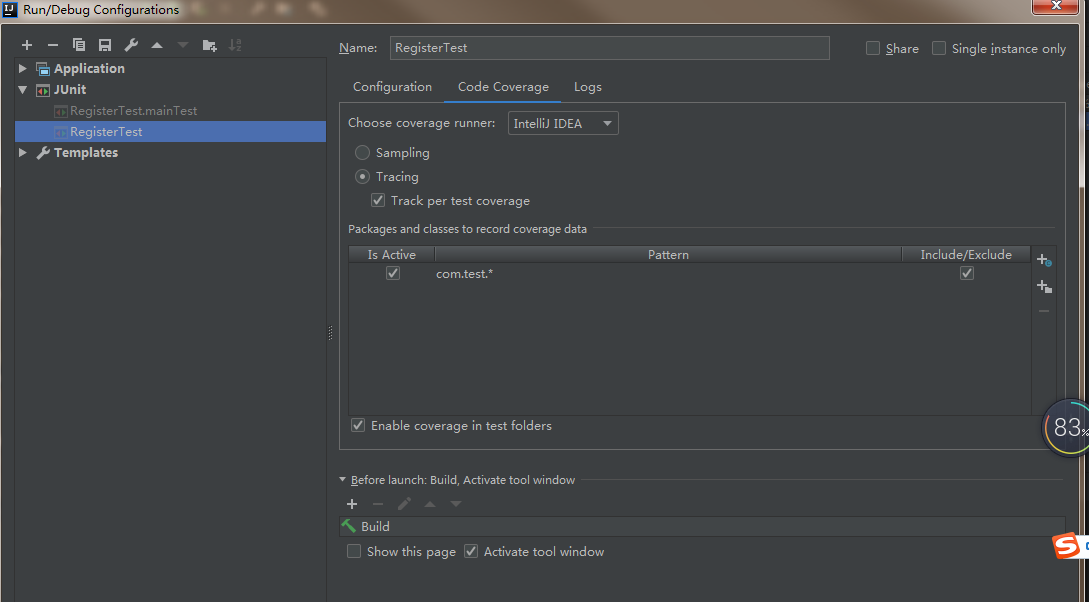Click the IntelliJ logo in title bar

coord(10,10)
